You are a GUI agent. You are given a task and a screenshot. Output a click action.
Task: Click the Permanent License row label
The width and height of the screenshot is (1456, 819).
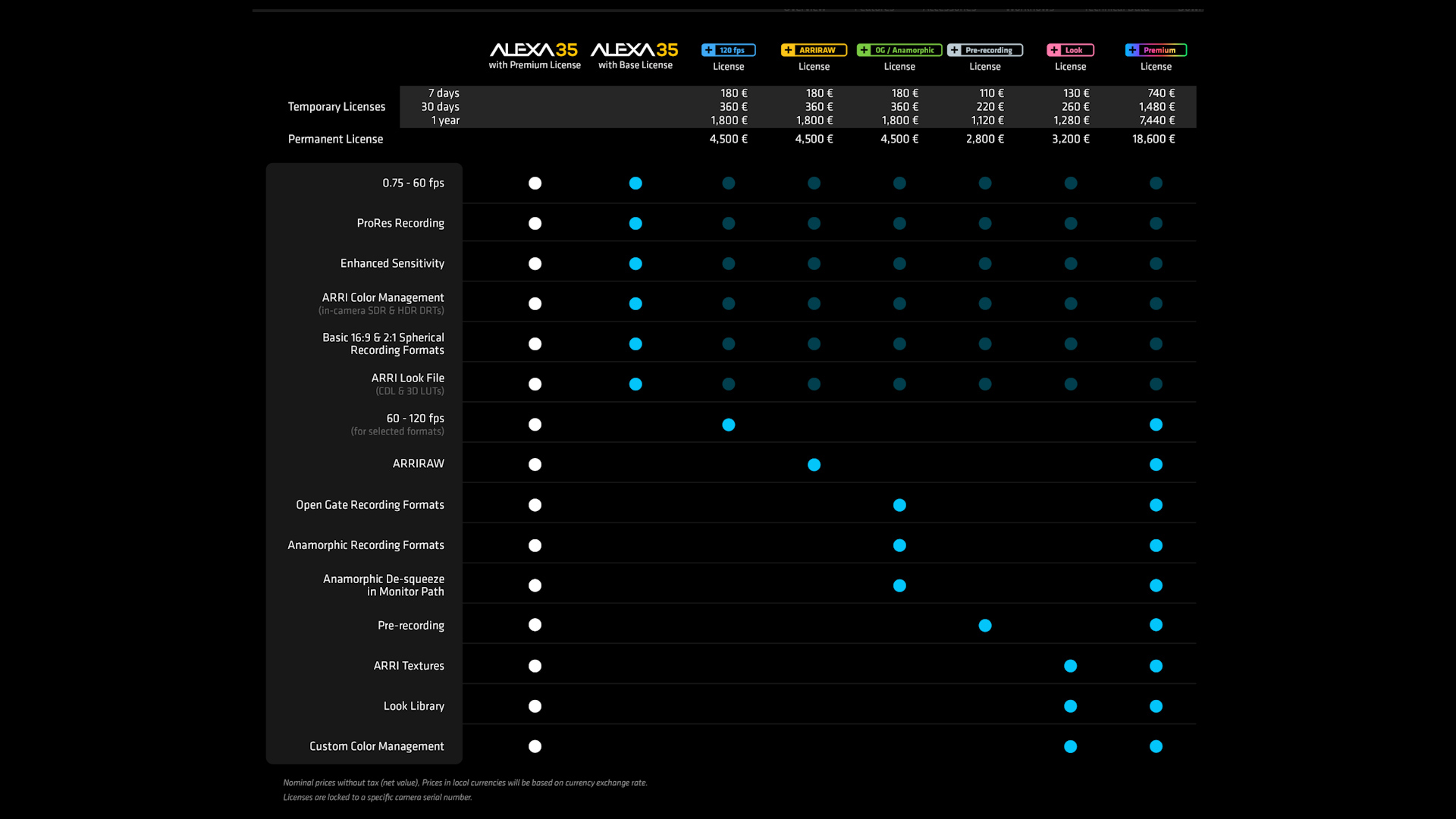coord(335,139)
